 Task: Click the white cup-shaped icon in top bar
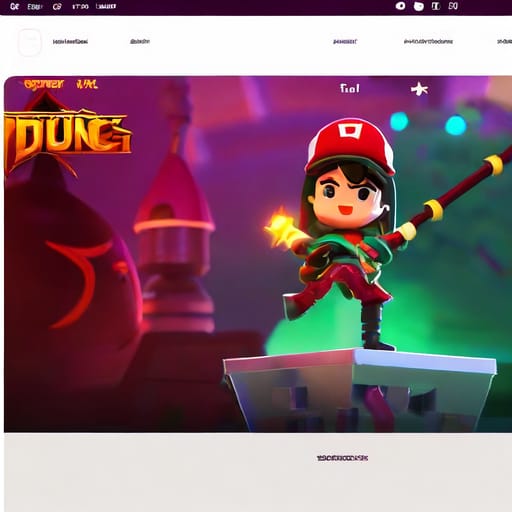tap(419, 6)
